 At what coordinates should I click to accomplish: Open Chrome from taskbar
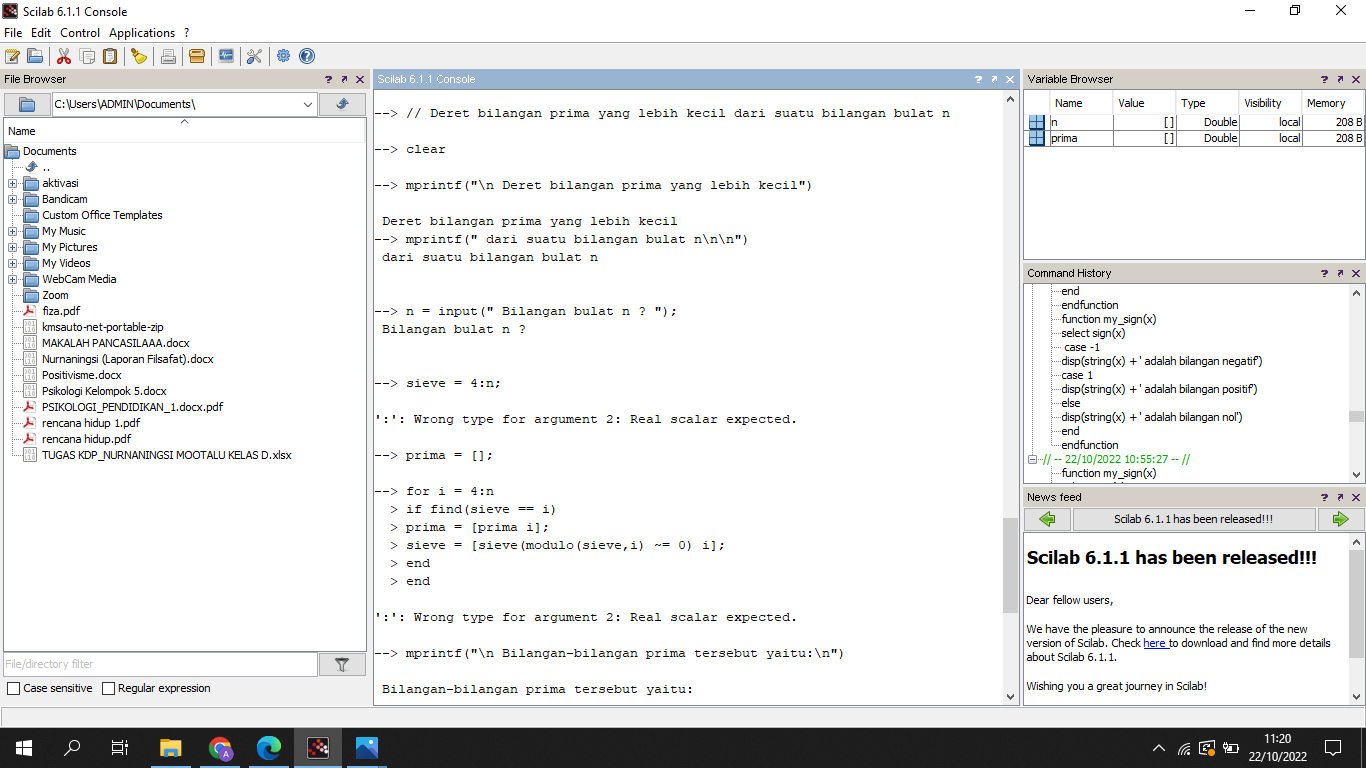click(220, 747)
